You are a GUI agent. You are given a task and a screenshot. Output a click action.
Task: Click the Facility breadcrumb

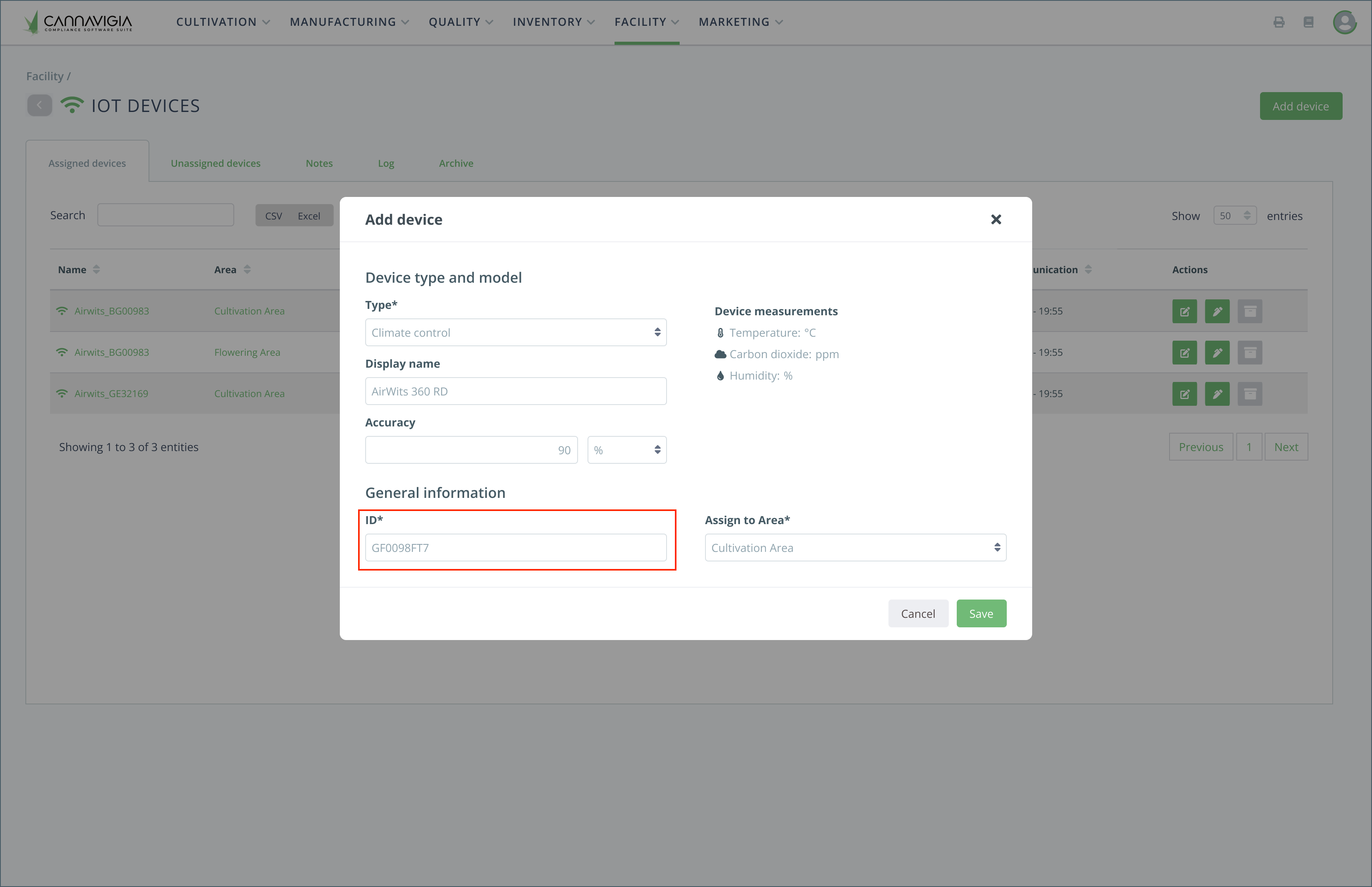pyautogui.click(x=45, y=76)
